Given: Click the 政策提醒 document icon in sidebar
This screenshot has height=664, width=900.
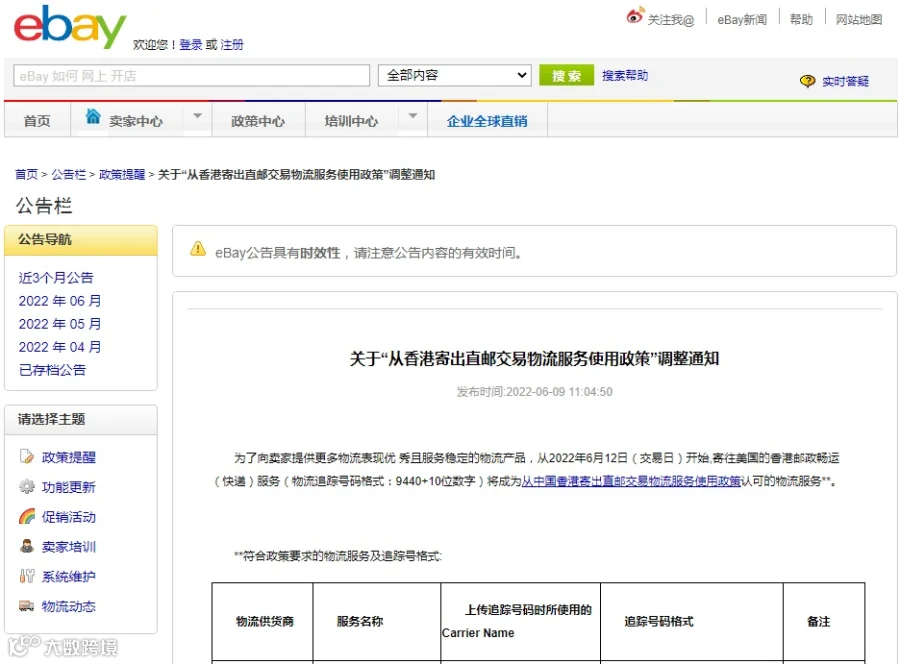Looking at the screenshot, I should tap(26, 457).
